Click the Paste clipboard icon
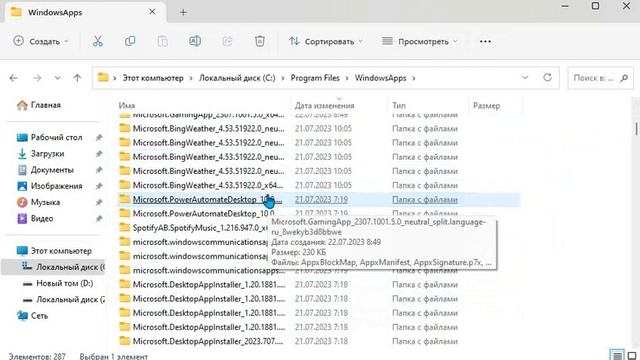The height and width of the screenshot is (360, 640). [x=162, y=41]
